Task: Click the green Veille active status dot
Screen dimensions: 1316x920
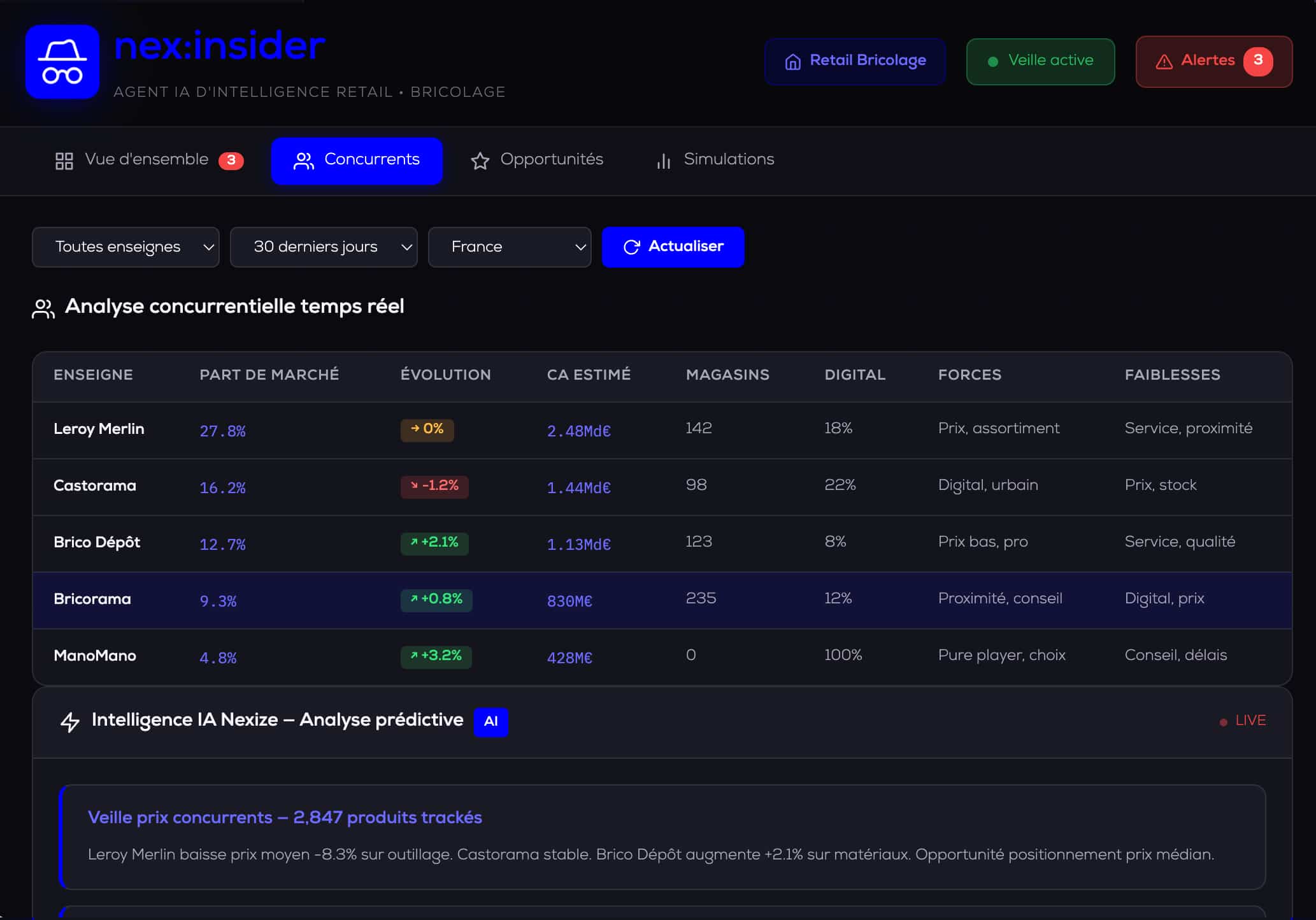Action: 992,62
